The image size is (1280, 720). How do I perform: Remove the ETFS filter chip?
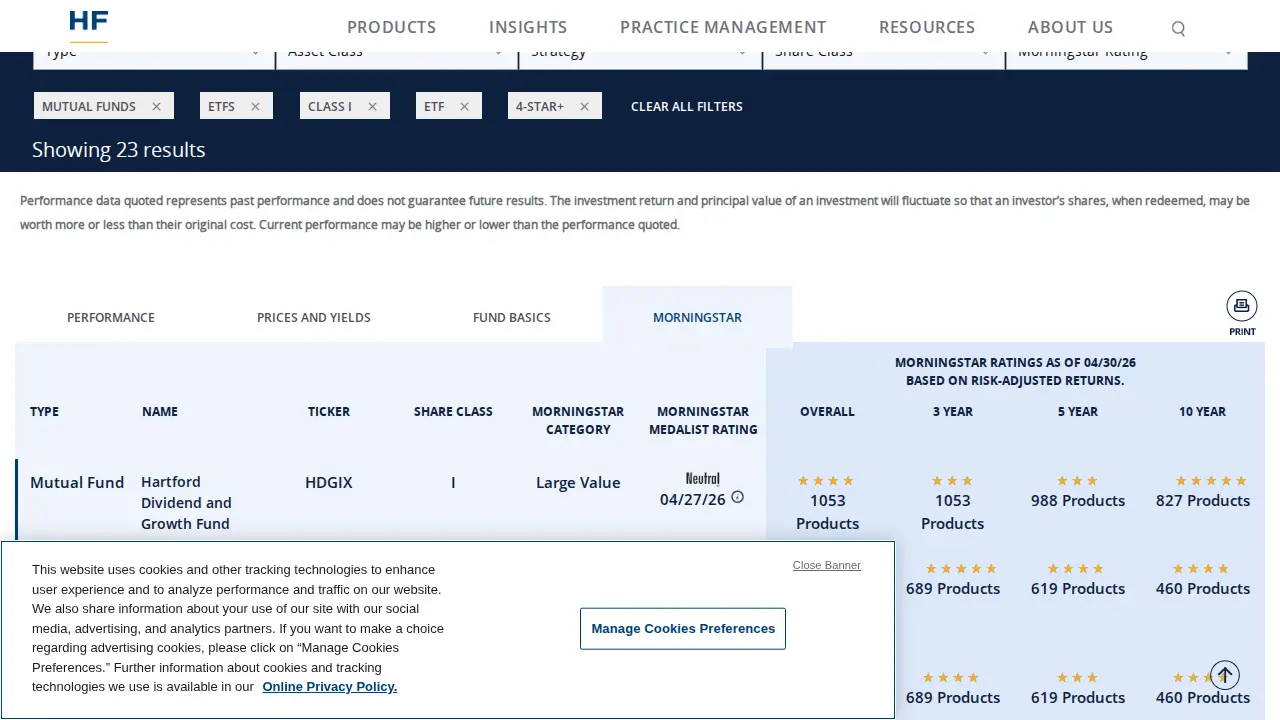[x=255, y=106]
